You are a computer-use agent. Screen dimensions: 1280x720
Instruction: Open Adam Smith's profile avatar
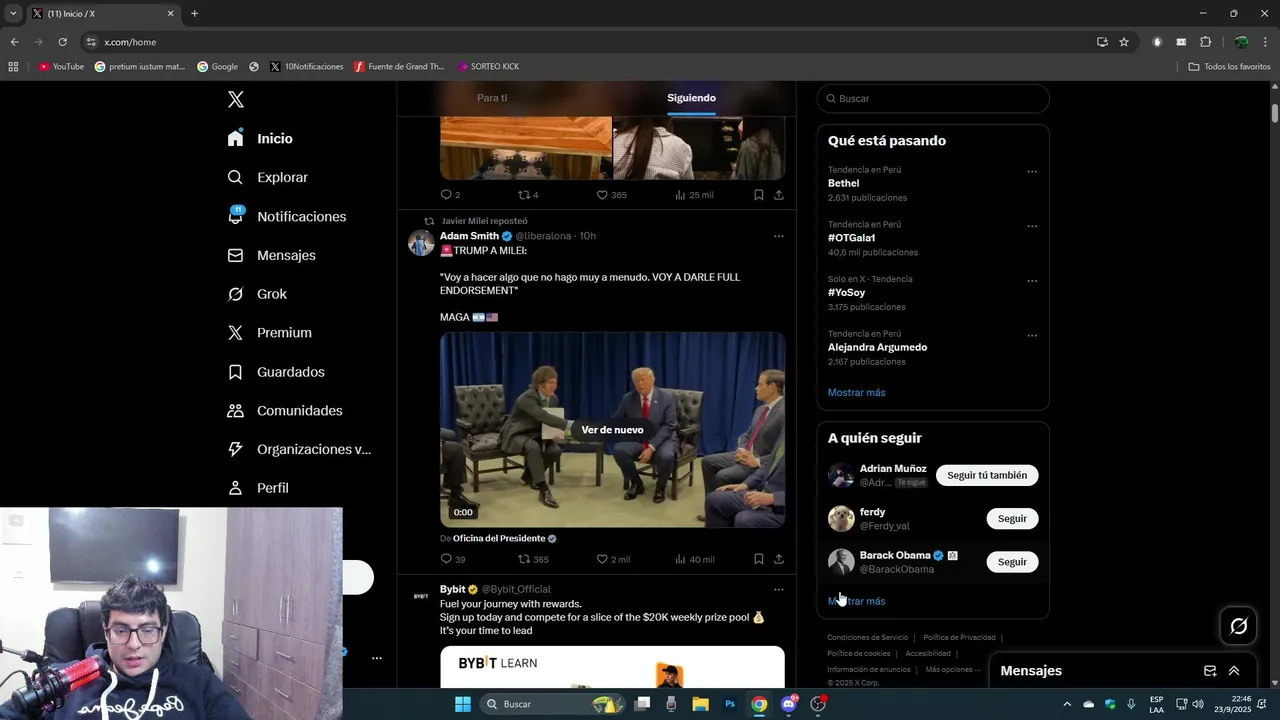(x=421, y=243)
